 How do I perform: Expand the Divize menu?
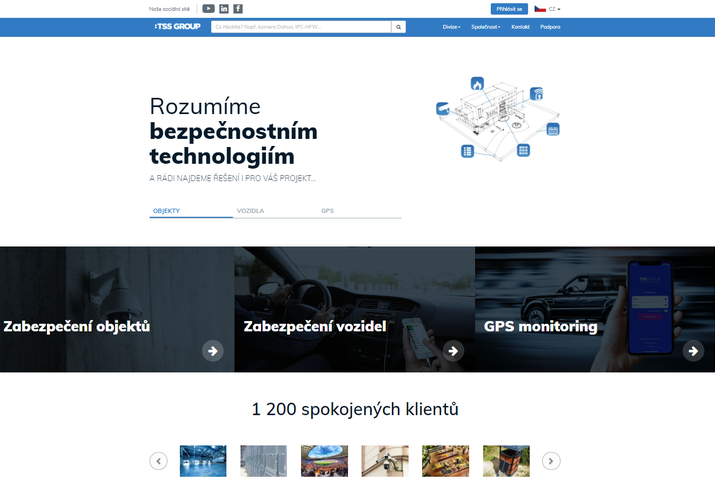coord(452,27)
